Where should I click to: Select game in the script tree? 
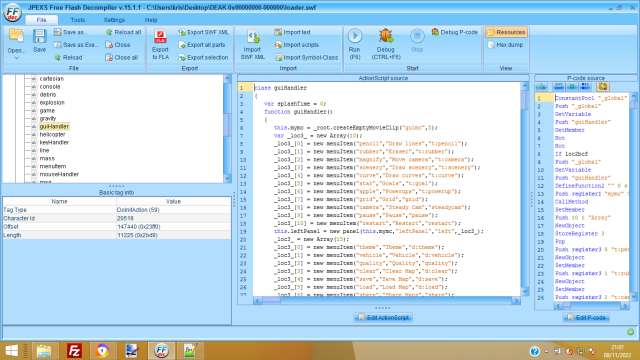pyautogui.click(x=47, y=111)
